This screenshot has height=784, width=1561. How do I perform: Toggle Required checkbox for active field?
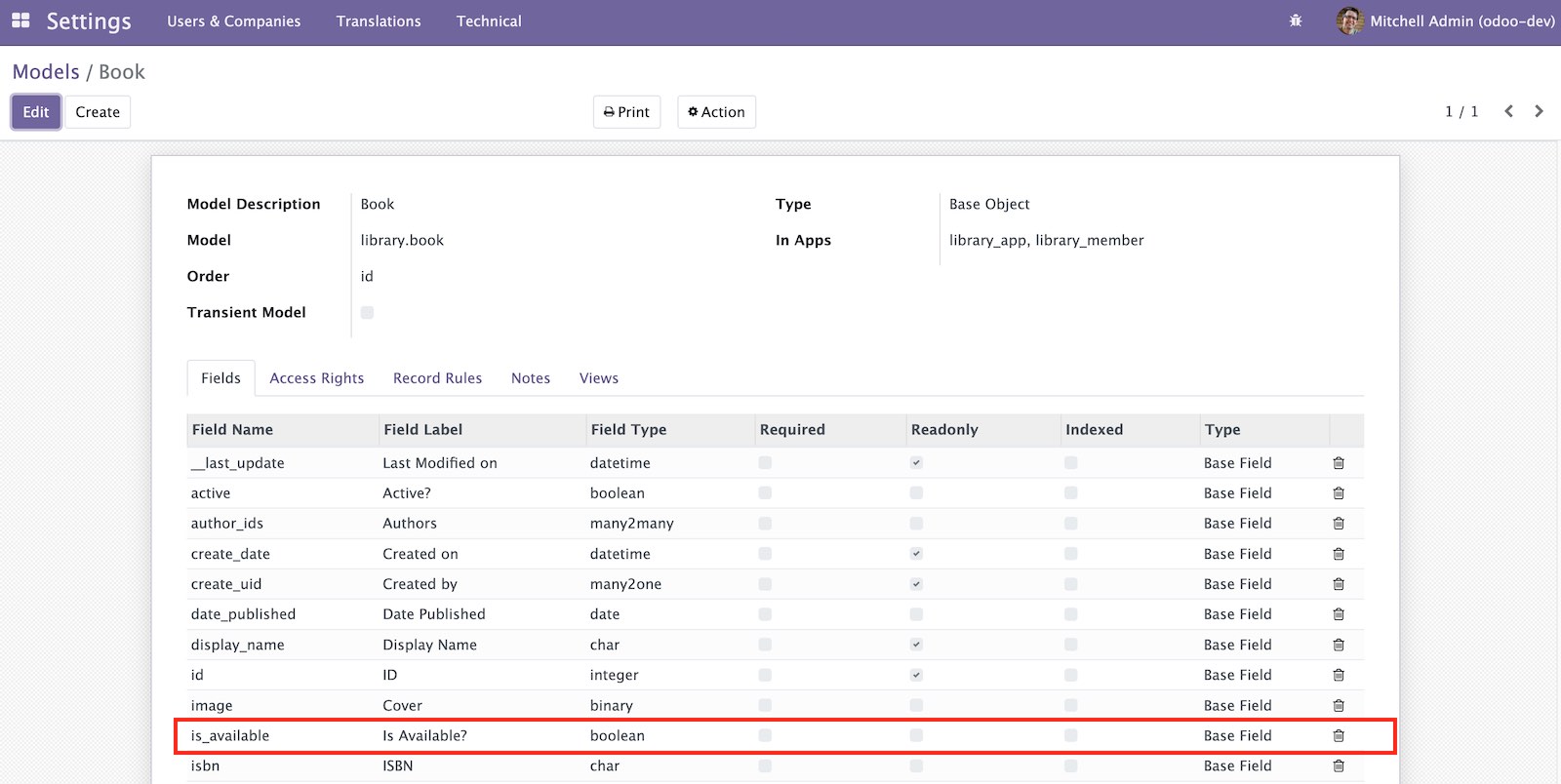click(x=765, y=493)
